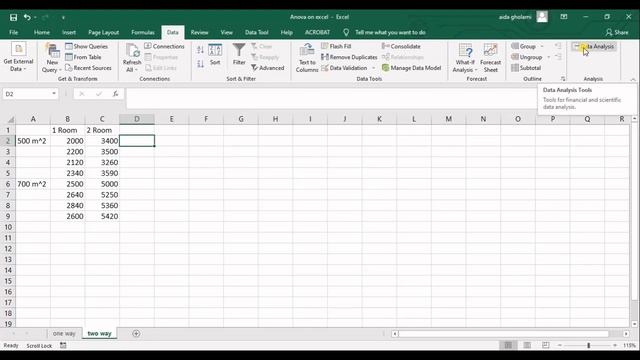640x360 pixels.
Task: Open Connections in the ribbon
Action: pos(164,46)
